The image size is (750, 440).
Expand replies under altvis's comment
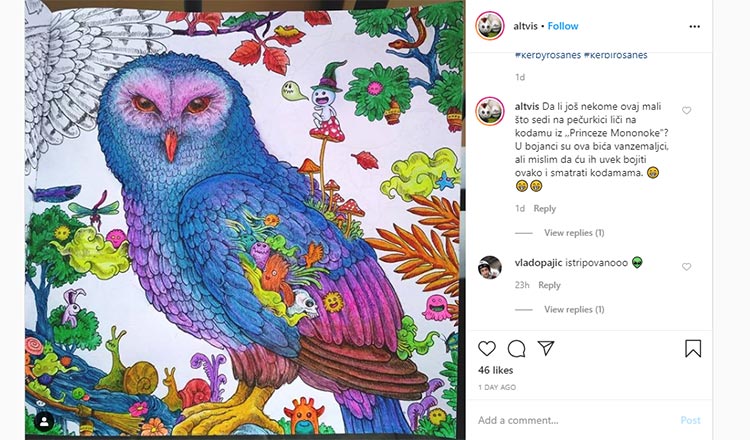point(573,233)
